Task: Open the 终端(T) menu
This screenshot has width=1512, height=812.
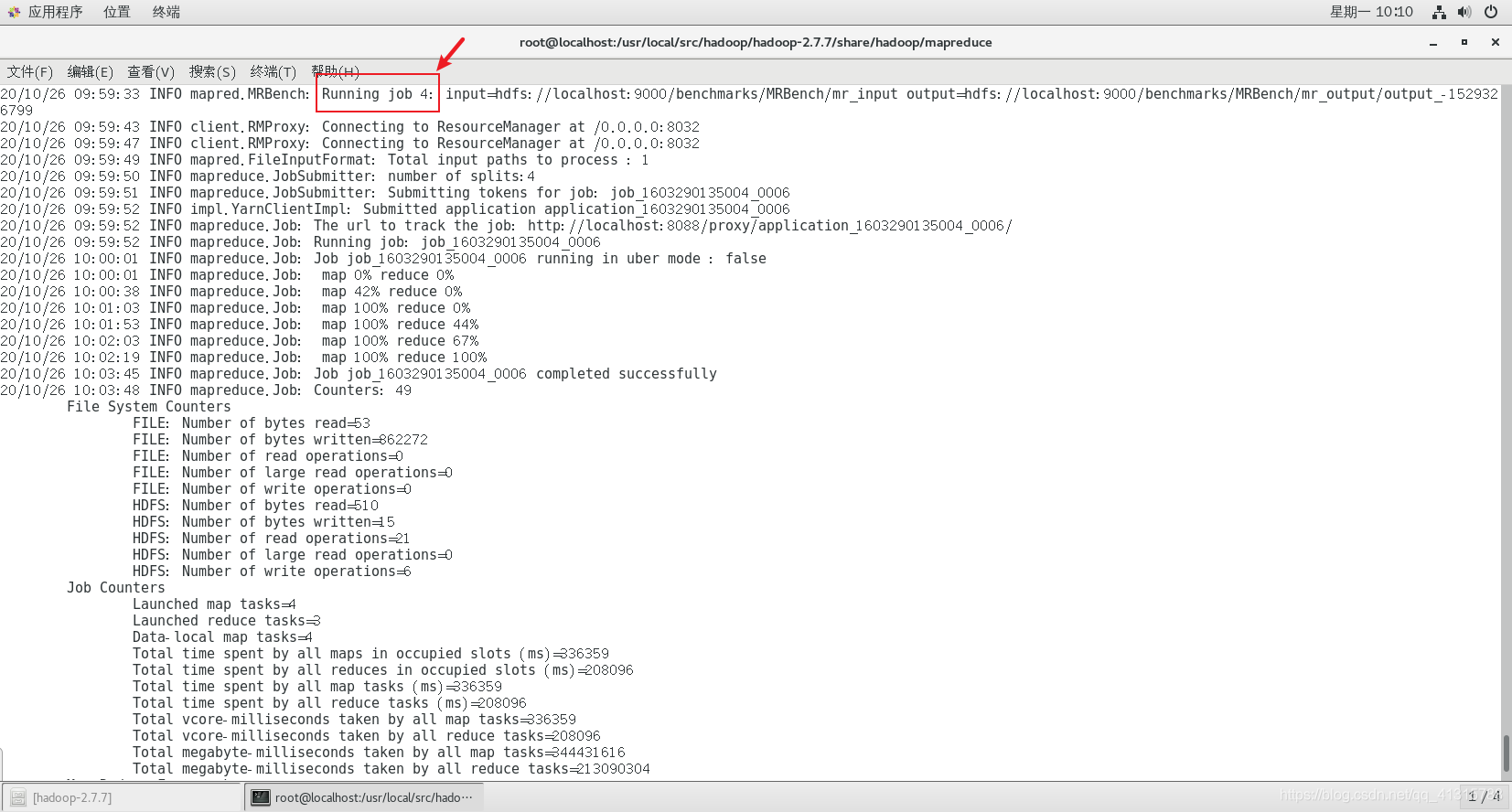Action: click(273, 71)
